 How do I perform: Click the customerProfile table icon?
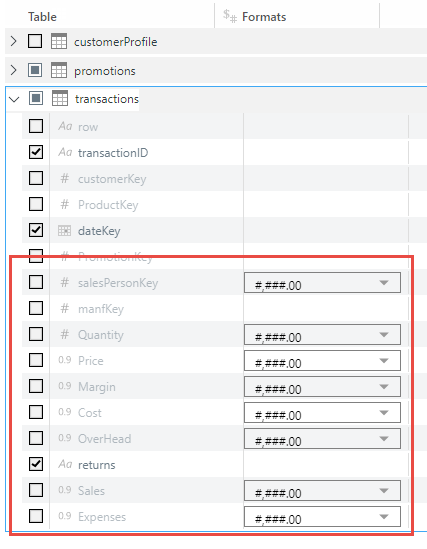pyautogui.click(x=59, y=41)
